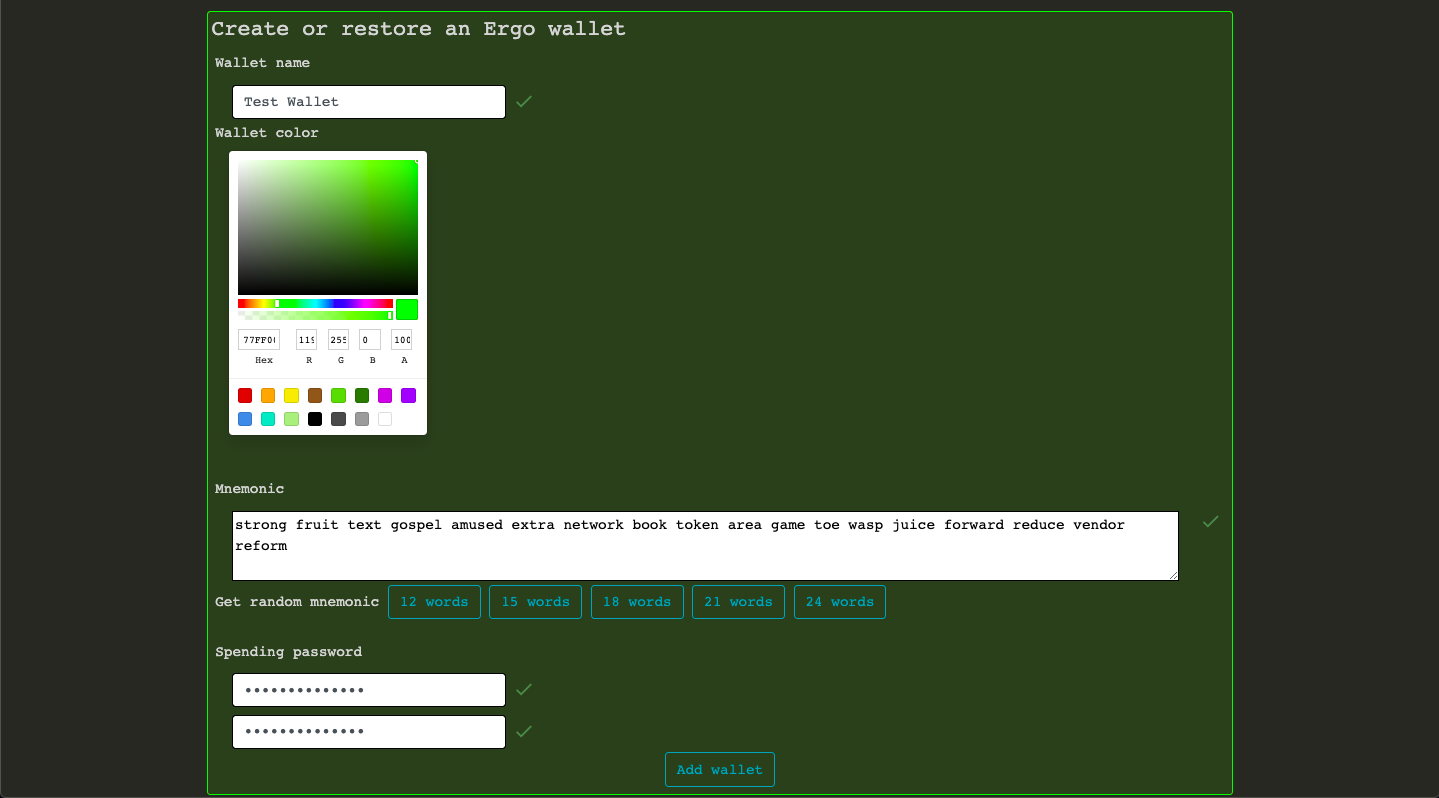Screen dimensions: 1439x798
Task: Pick the pale green preset swatch
Action: (x=292, y=419)
